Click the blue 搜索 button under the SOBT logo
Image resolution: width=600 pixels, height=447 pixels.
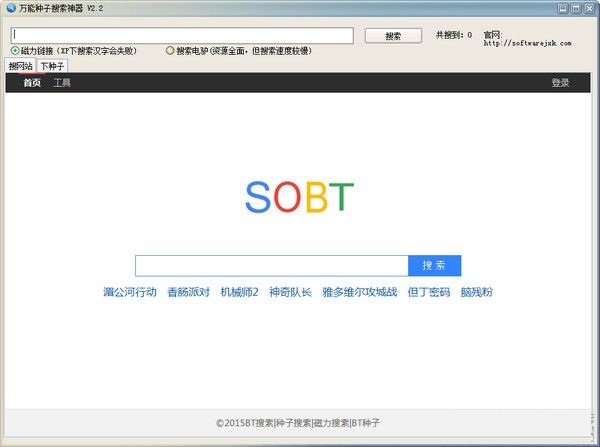(434, 266)
